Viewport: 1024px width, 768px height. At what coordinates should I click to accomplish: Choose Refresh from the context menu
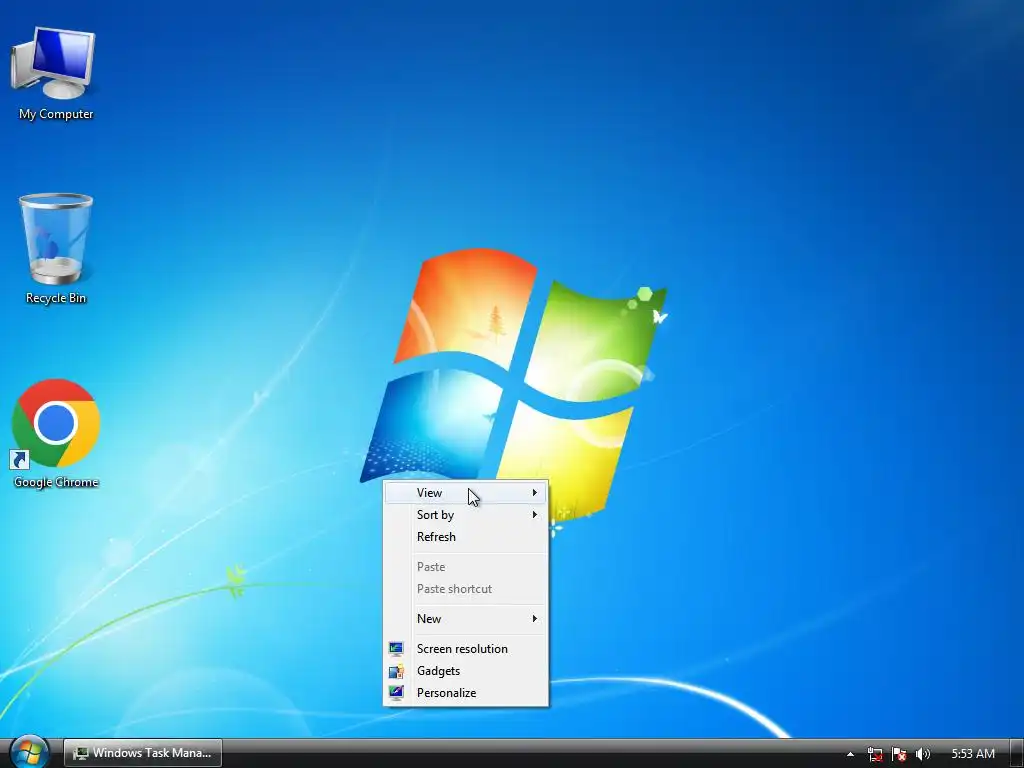[x=466, y=537]
